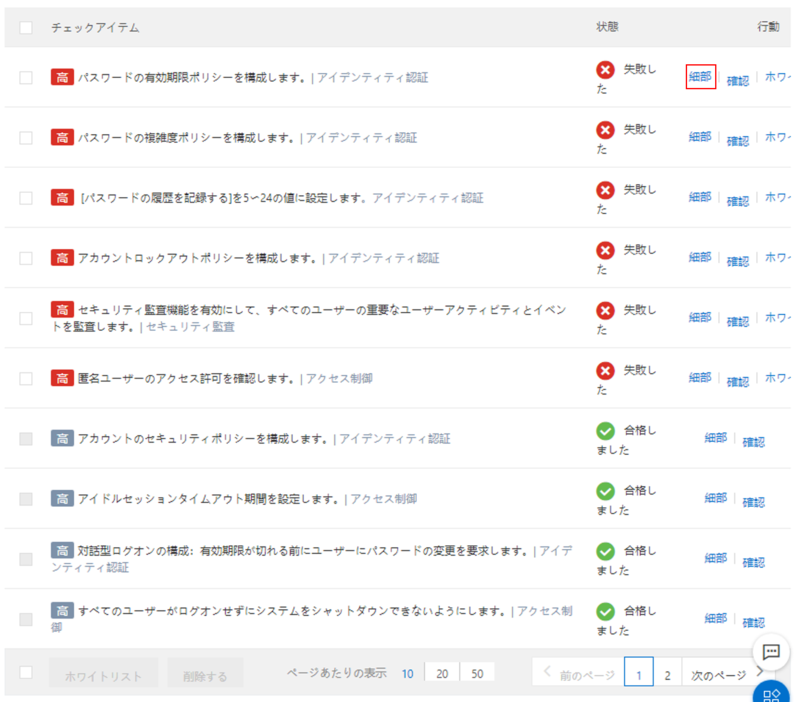
Task: Show 50 items per page
Action: click(477, 673)
